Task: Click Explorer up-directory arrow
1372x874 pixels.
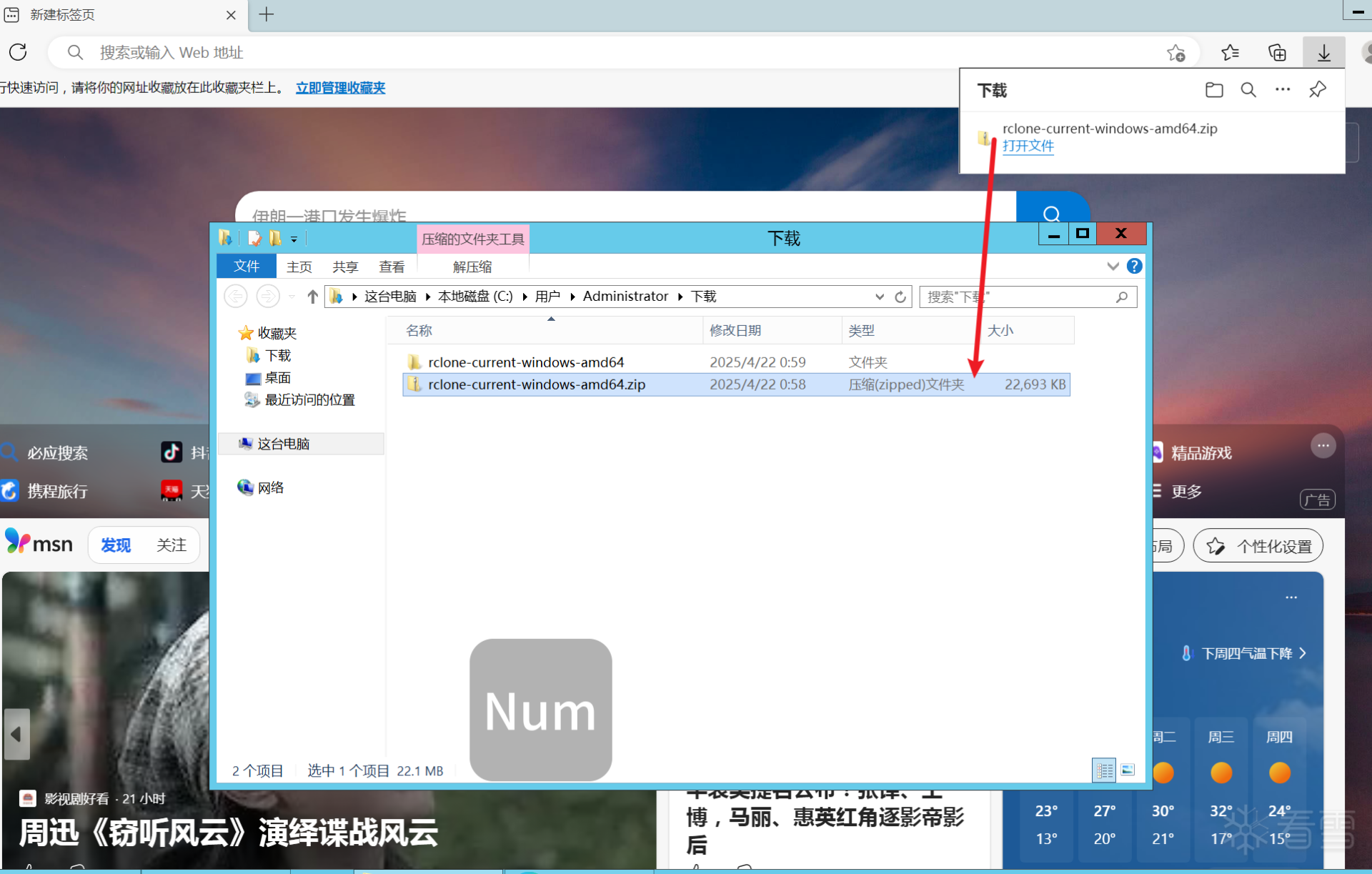Action: (x=312, y=297)
